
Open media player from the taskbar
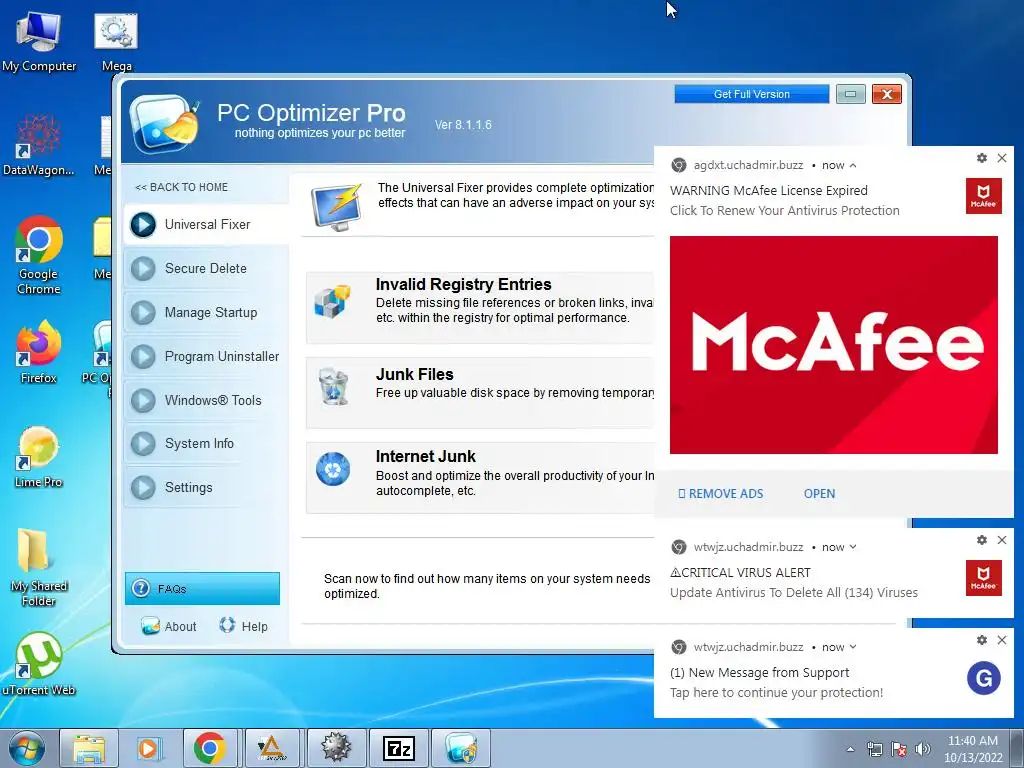pos(149,748)
